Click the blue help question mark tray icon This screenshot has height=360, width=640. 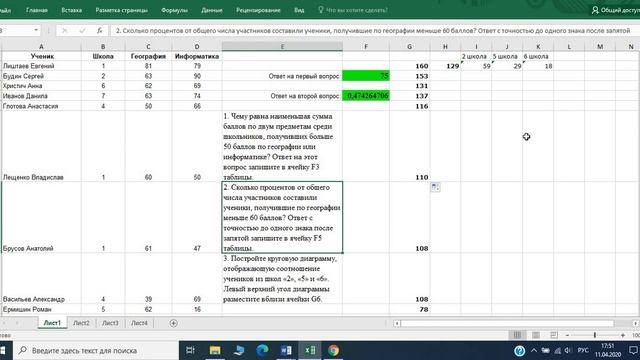coord(519,351)
